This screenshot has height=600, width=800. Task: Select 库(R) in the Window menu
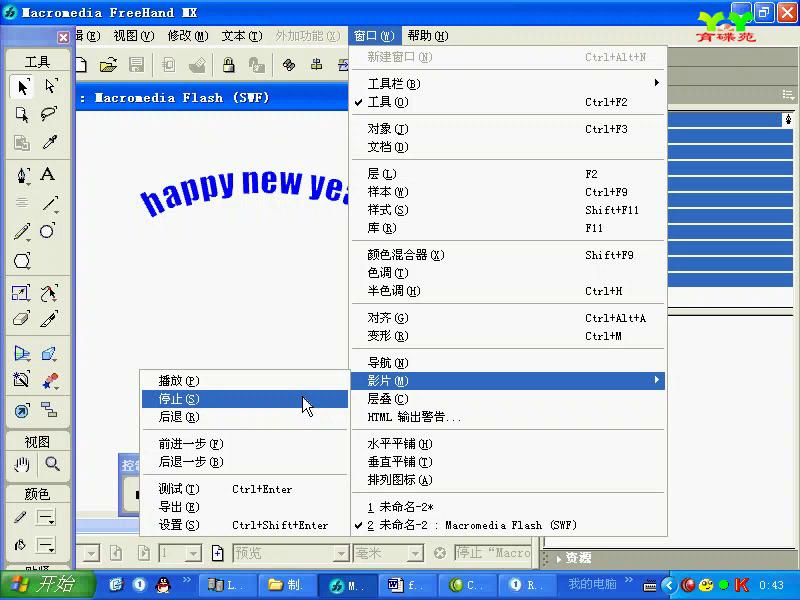point(509,228)
